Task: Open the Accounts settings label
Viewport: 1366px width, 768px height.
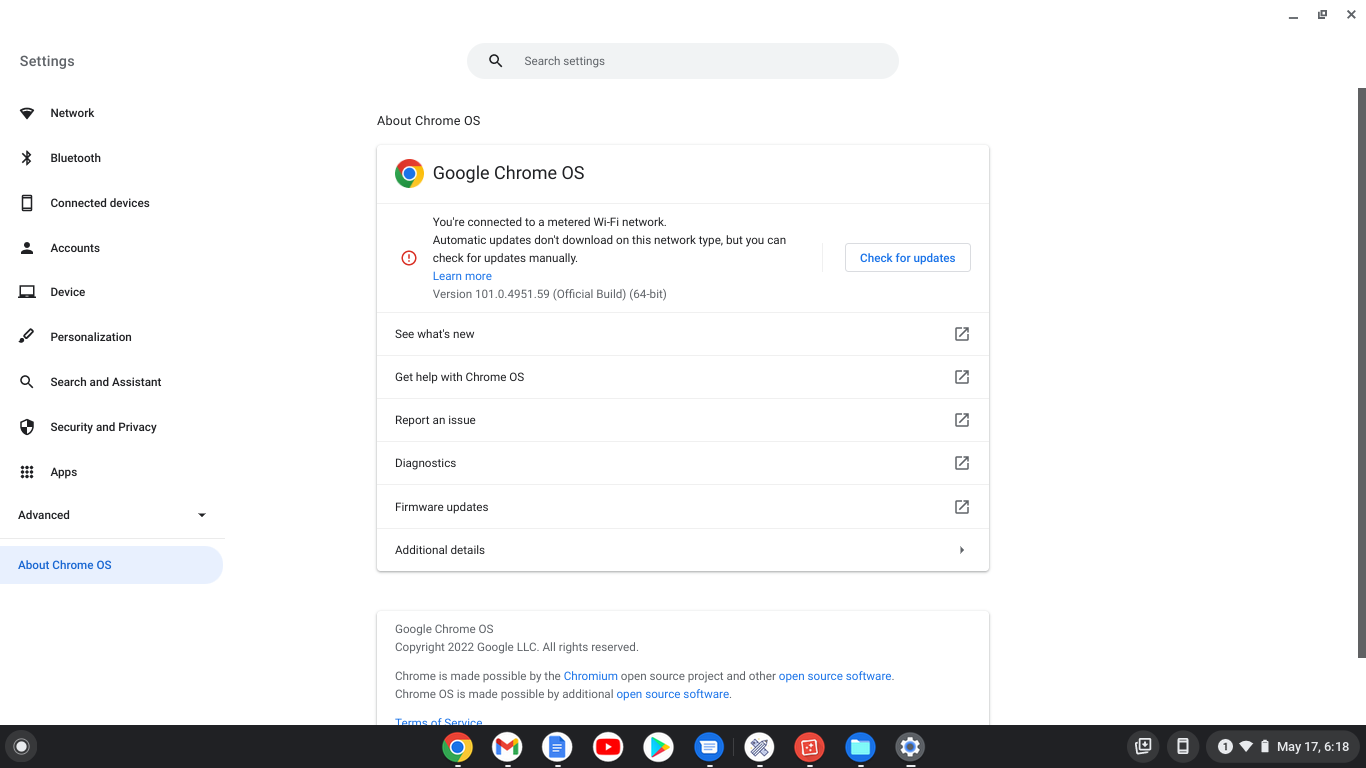Action: 75,248
